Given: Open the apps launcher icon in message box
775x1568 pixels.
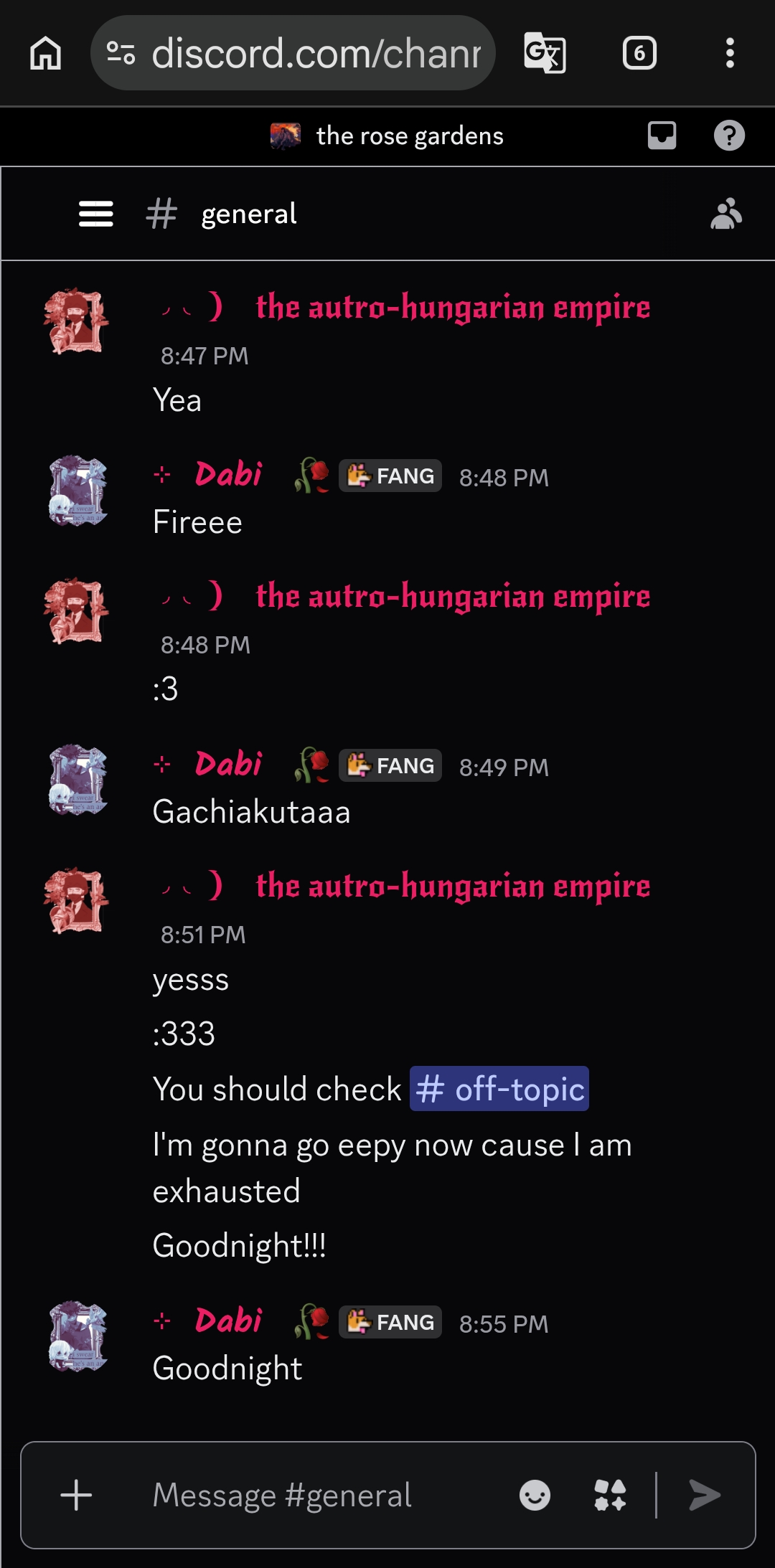Looking at the screenshot, I should coord(610,1496).
